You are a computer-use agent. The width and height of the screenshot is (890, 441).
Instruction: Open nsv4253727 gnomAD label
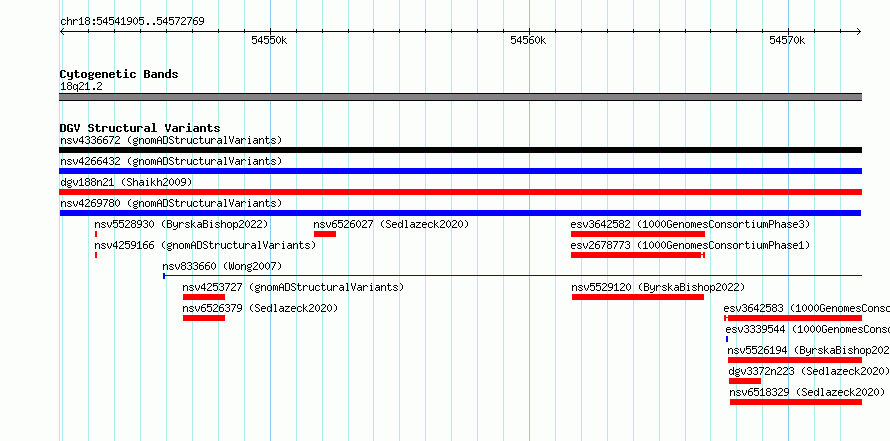click(293, 287)
